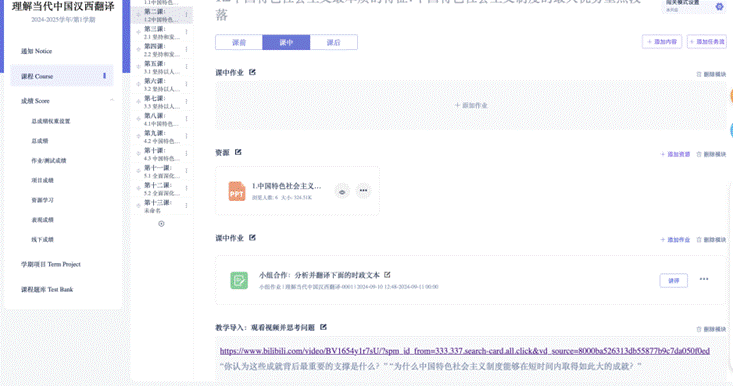The width and height of the screenshot is (733, 386).
Task: Click the 添加任务流 button
Action: point(707,42)
